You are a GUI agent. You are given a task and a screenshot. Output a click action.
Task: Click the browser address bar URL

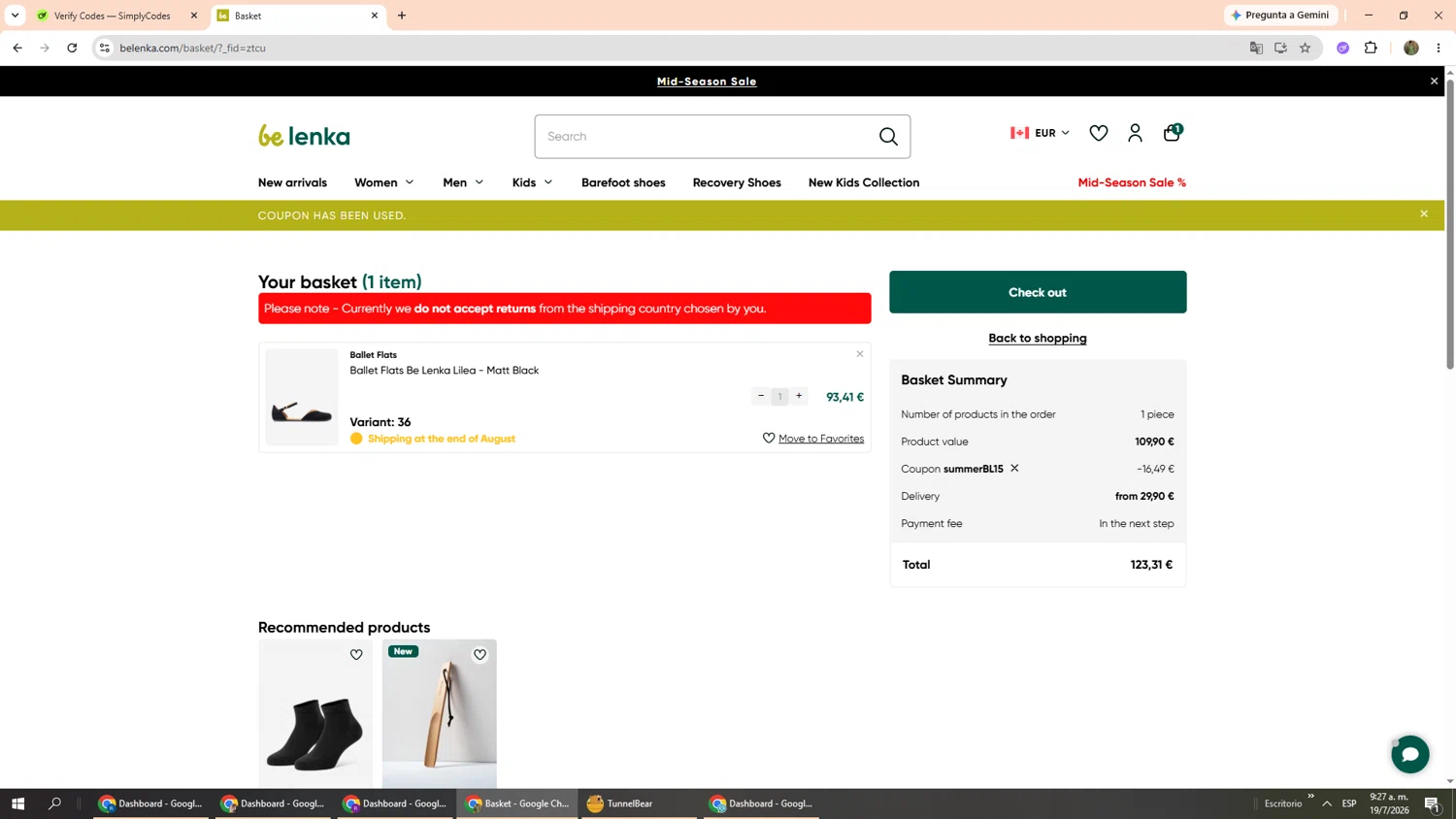pyautogui.click(x=192, y=48)
